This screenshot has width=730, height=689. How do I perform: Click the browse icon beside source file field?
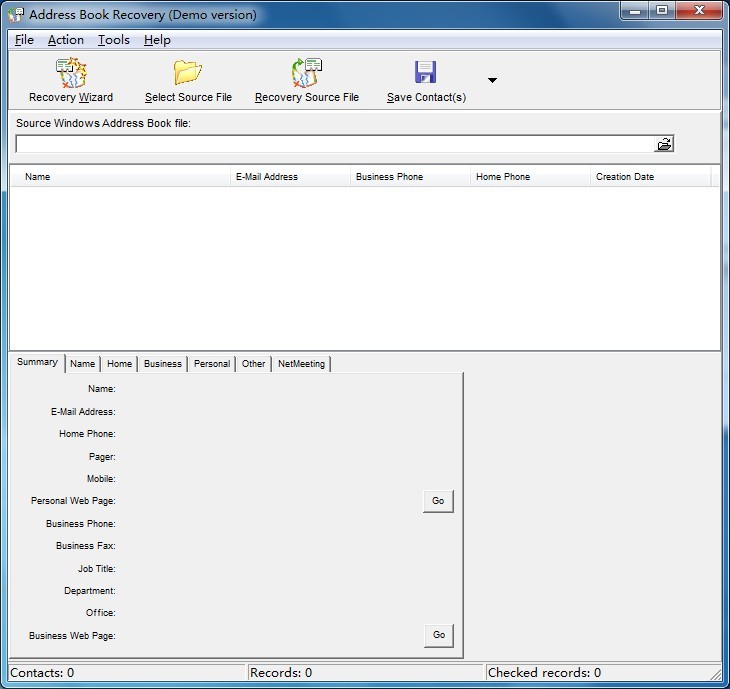[x=664, y=144]
